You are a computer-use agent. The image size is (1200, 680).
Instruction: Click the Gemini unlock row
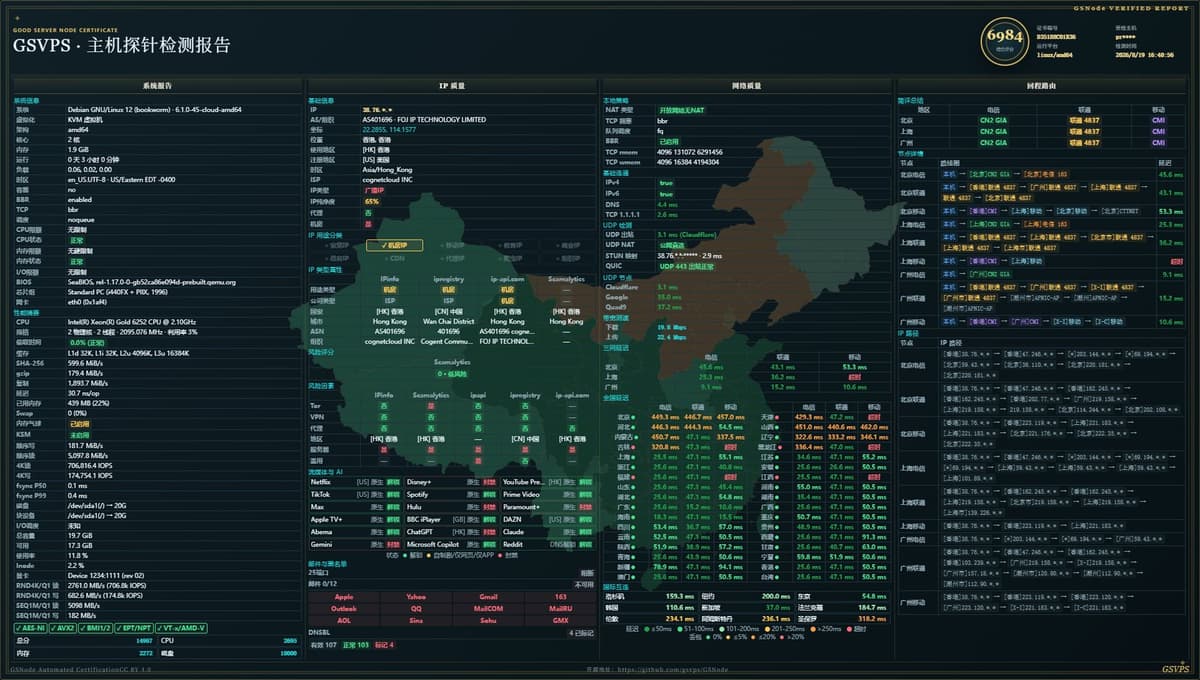click(x=355, y=545)
